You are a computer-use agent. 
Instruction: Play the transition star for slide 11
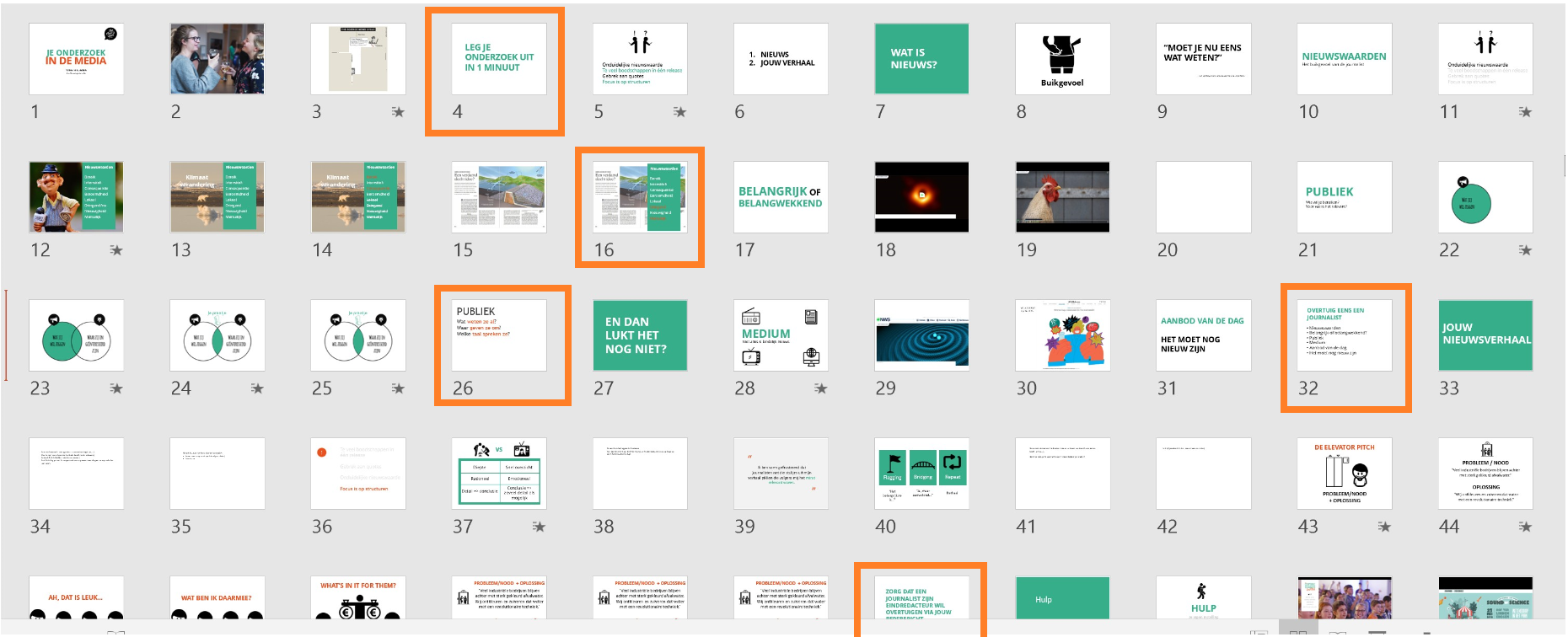[1525, 112]
